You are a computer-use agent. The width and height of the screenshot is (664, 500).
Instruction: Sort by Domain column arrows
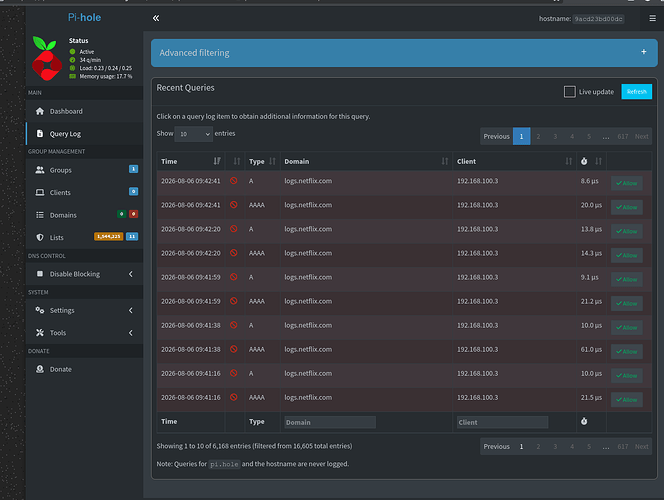445,161
